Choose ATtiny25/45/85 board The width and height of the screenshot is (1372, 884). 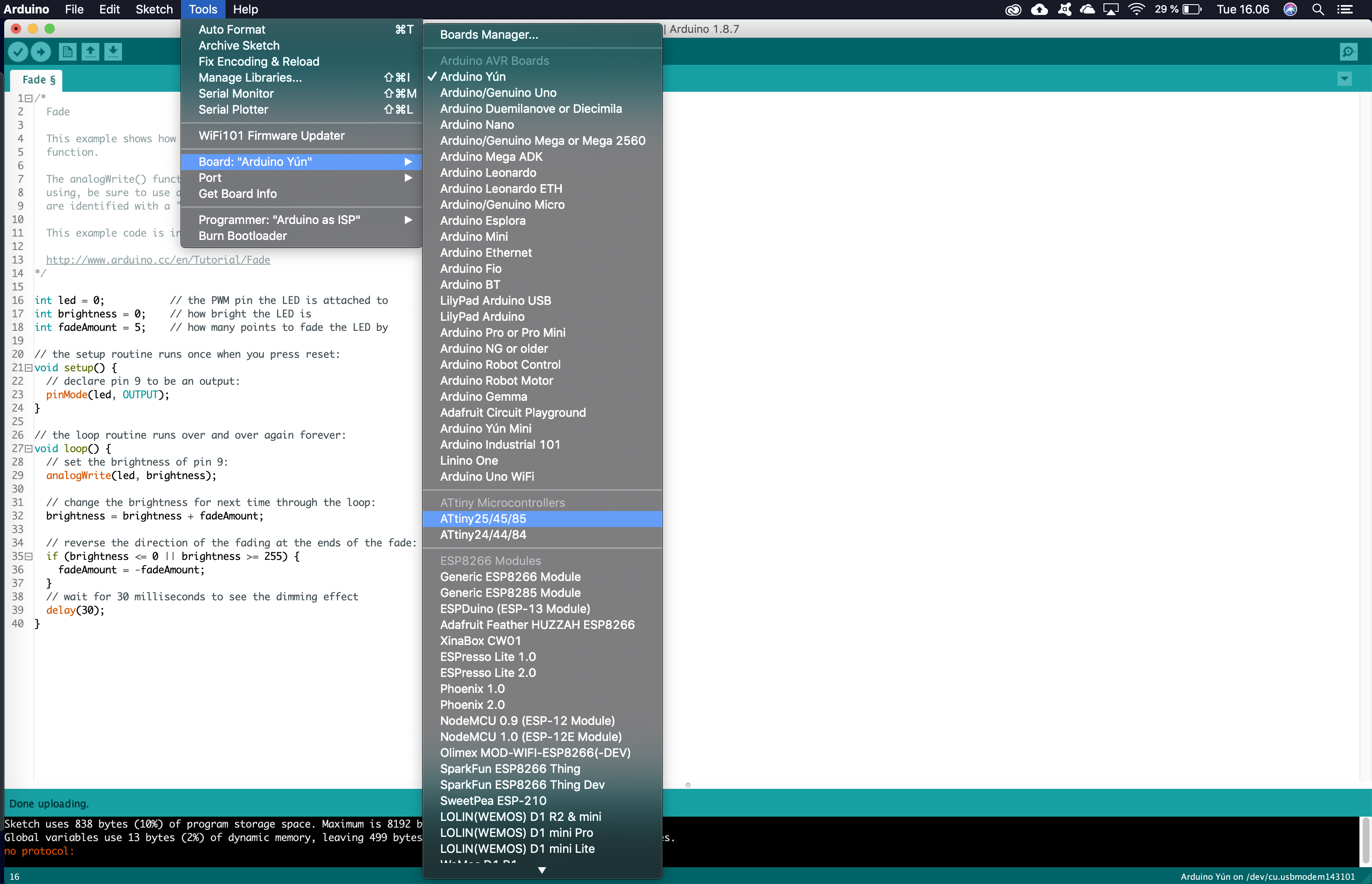coord(542,519)
